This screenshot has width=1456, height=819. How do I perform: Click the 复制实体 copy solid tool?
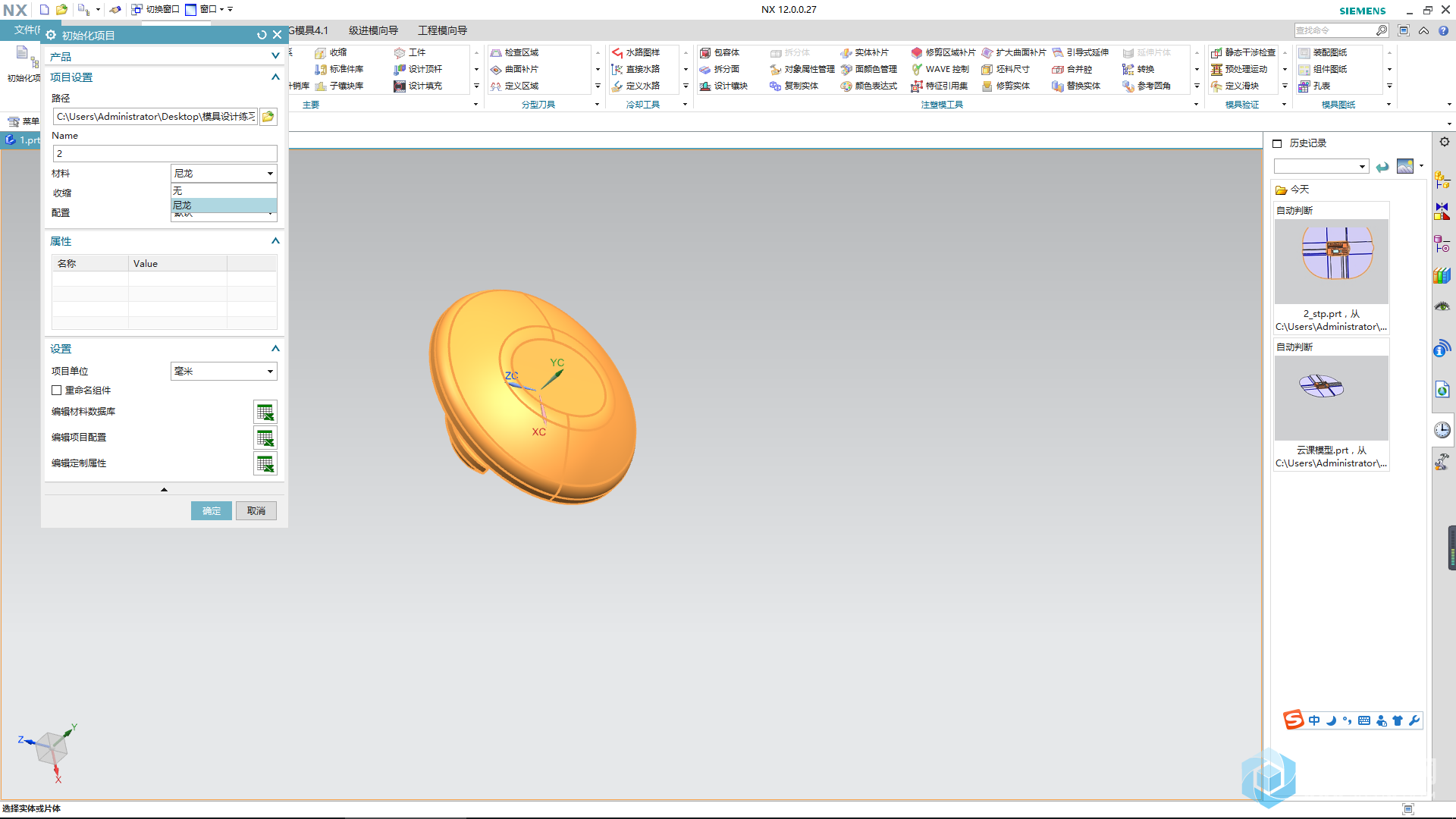(x=794, y=86)
